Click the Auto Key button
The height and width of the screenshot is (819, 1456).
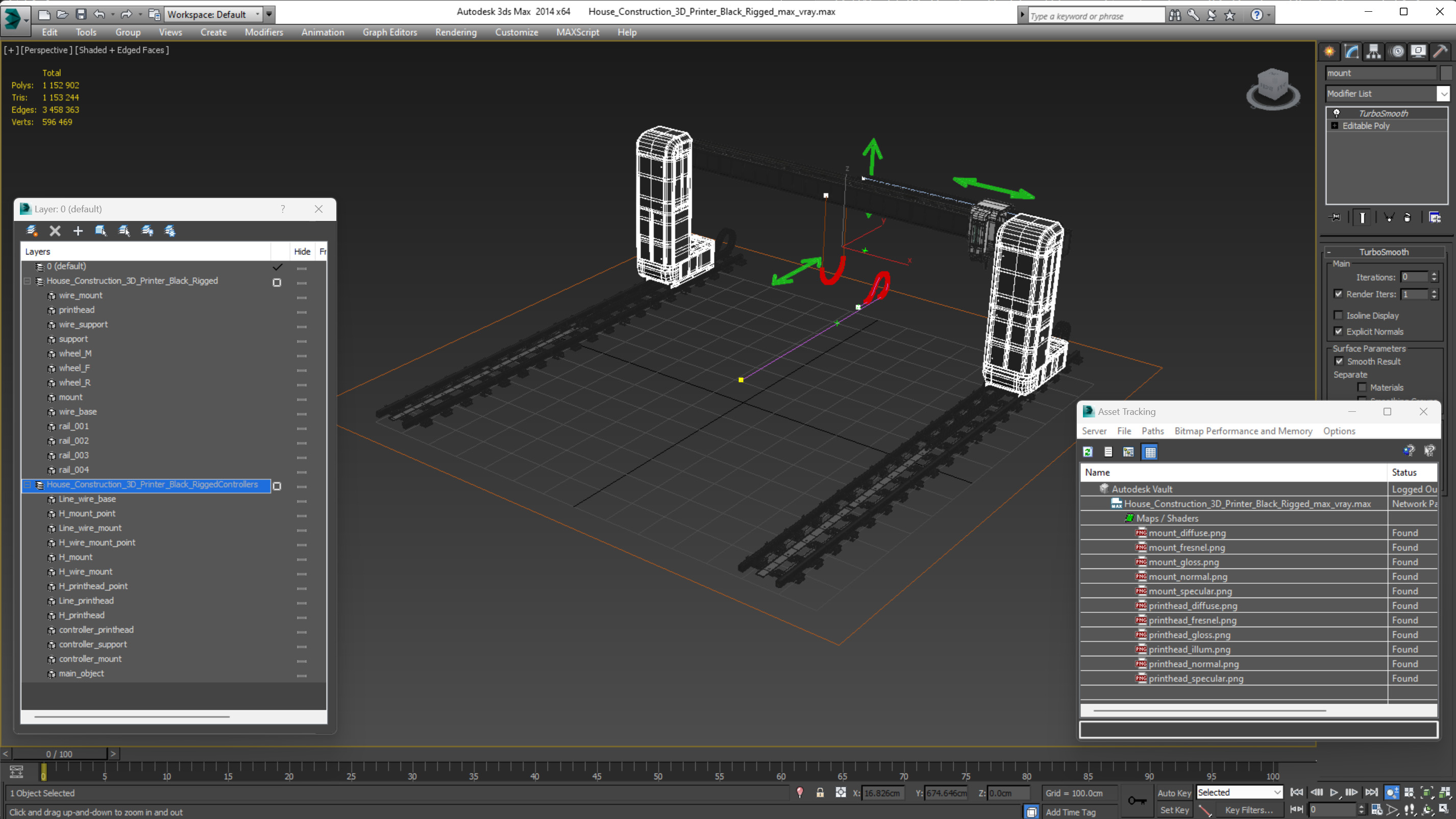1174,793
